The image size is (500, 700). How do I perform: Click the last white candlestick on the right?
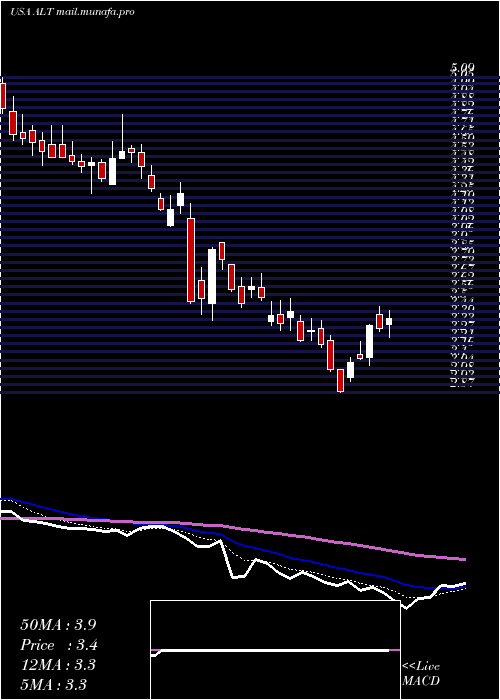(x=389, y=321)
